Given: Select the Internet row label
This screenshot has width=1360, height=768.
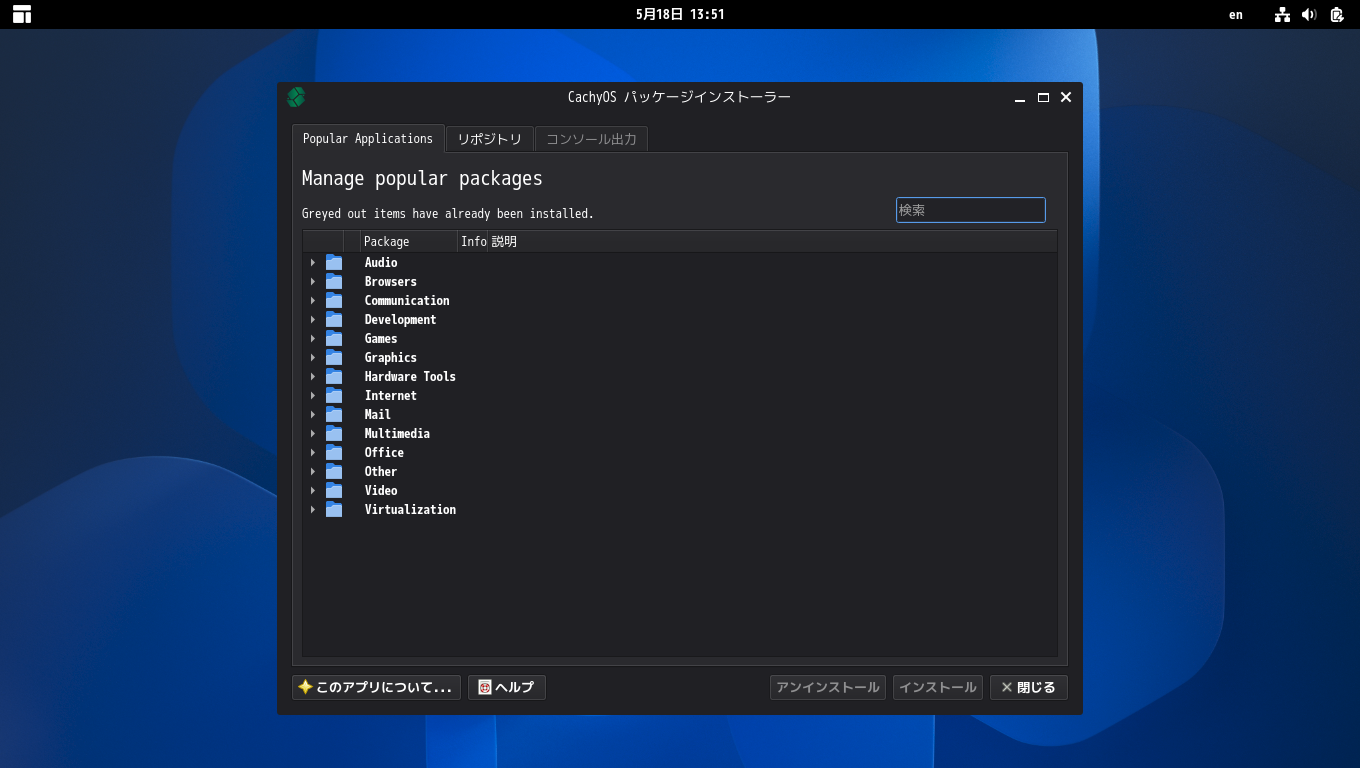Looking at the screenshot, I should (x=391, y=395).
